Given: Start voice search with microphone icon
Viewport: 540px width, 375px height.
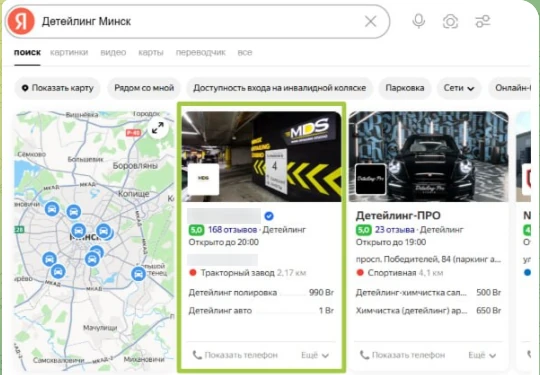Looking at the screenshot, I should tap(419, 21).
